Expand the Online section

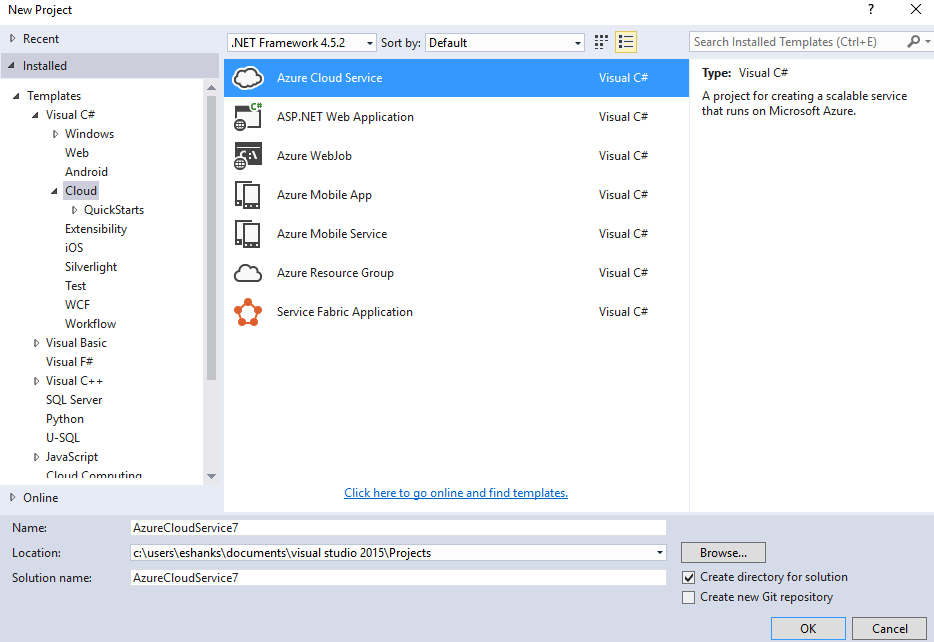tap(13, 498)
